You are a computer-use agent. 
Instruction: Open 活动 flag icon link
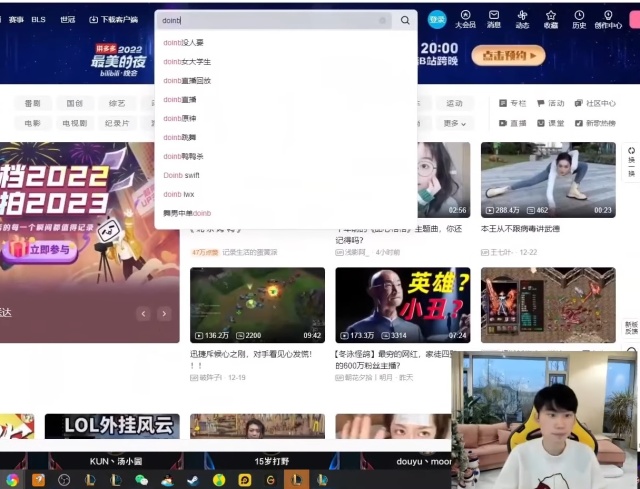coord(550,103)
